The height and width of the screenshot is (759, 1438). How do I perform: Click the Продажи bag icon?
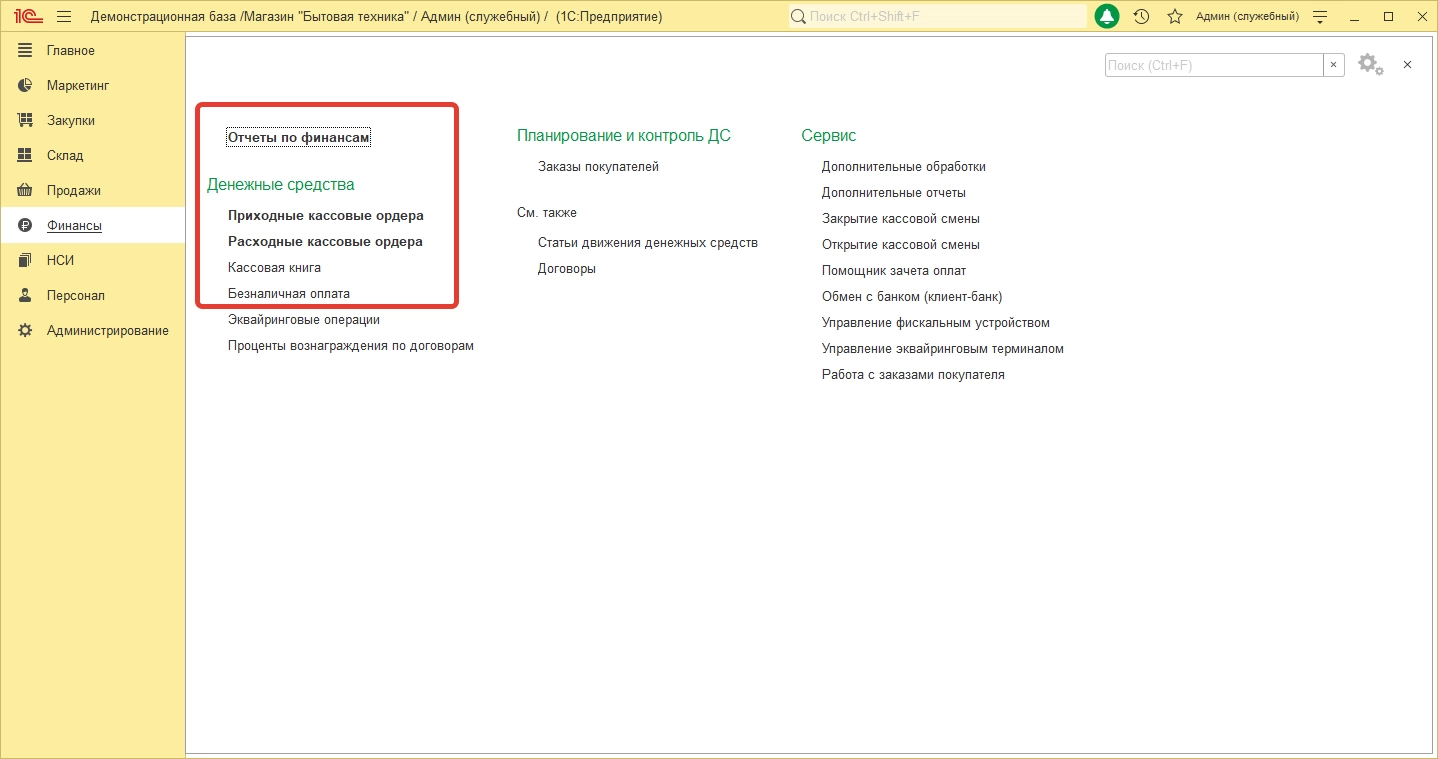tap(26, 190)
